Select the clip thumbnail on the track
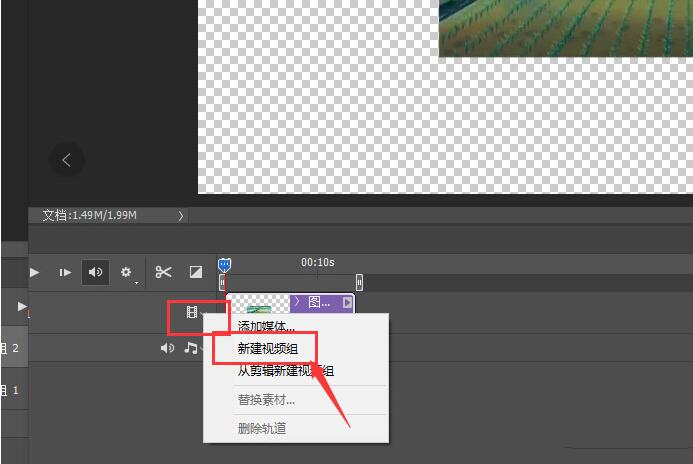The width and height of the screenshot is (693, 464). pyautogui.click(x=258, y=304)
